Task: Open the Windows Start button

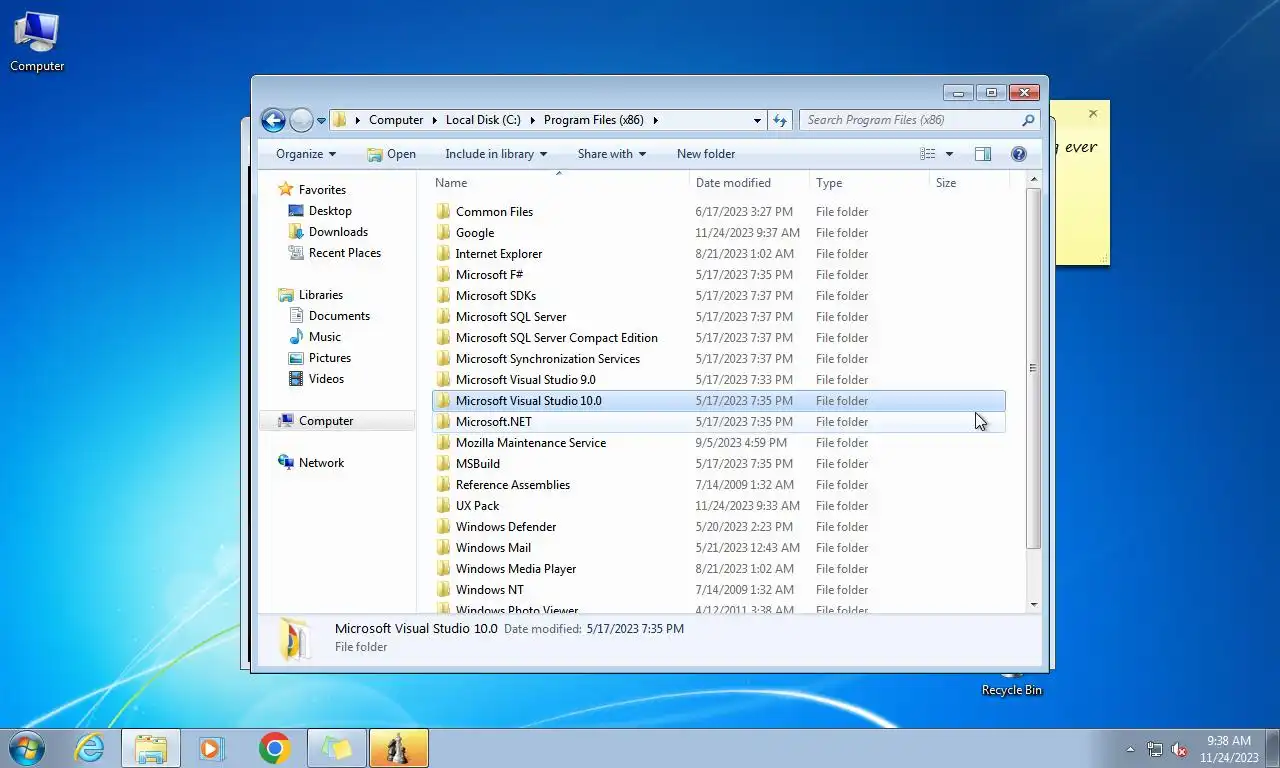Action: coord(25,748)
